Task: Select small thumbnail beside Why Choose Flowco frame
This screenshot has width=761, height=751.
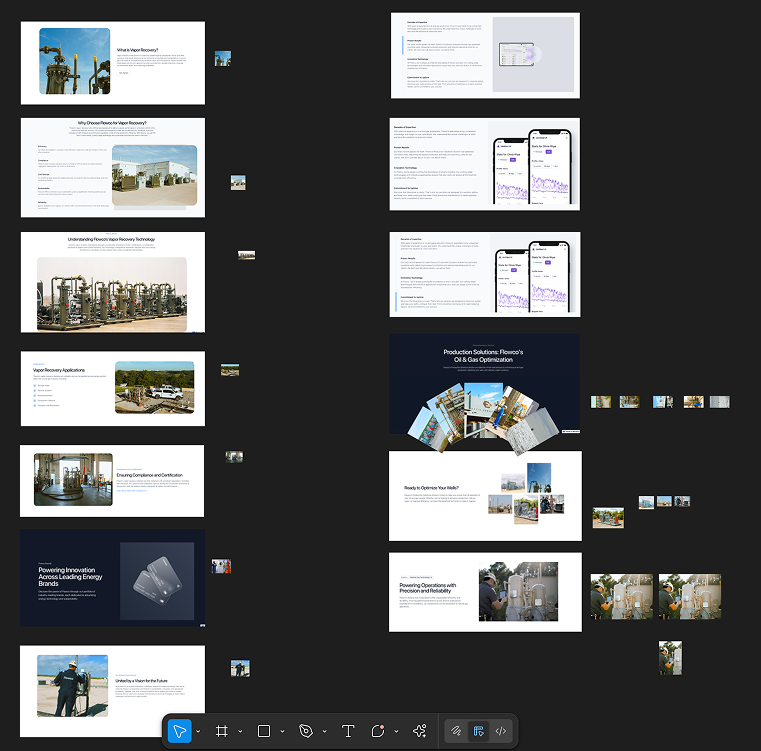Action: [238, 183]
